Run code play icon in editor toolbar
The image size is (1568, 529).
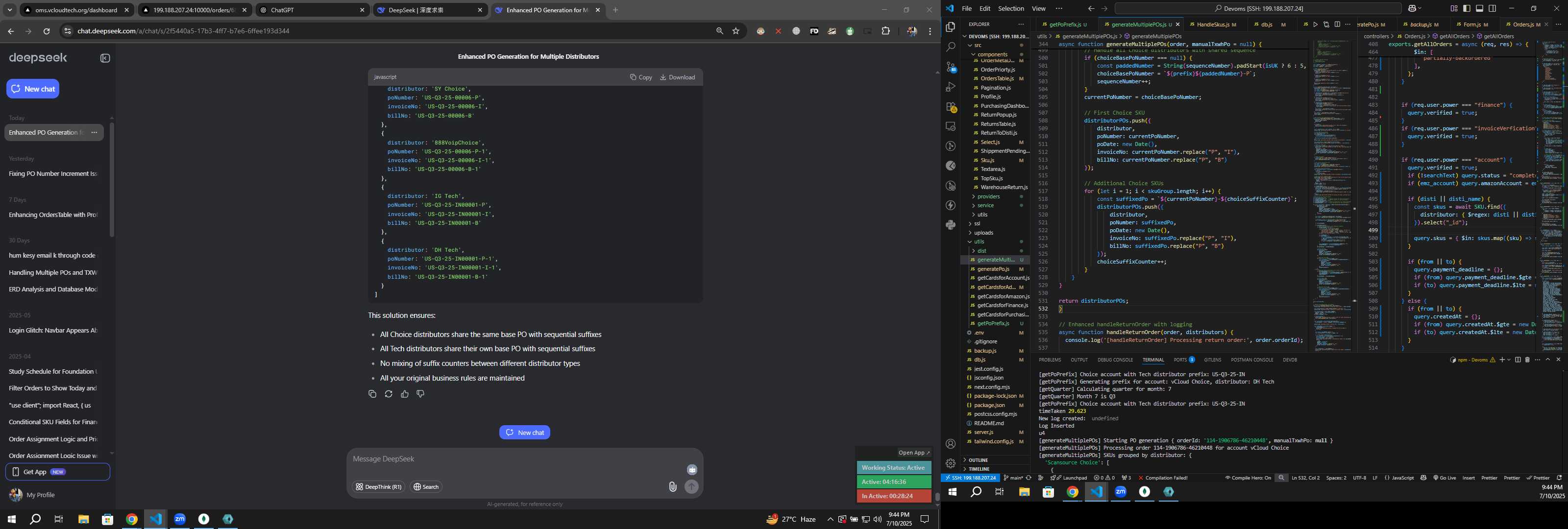point(1315,24)
